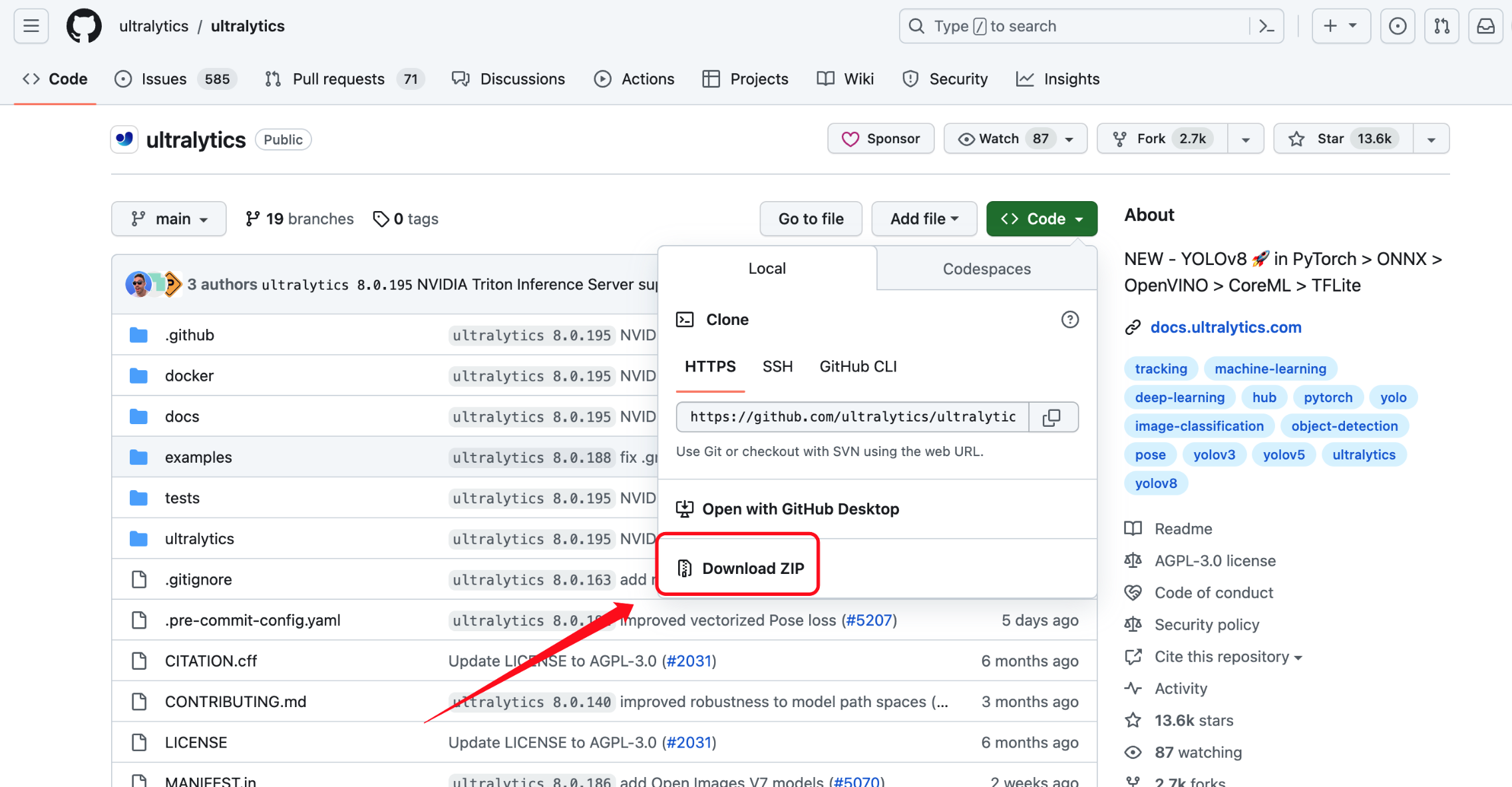Toggle the green Code dropdown button

click(1041, 218)
